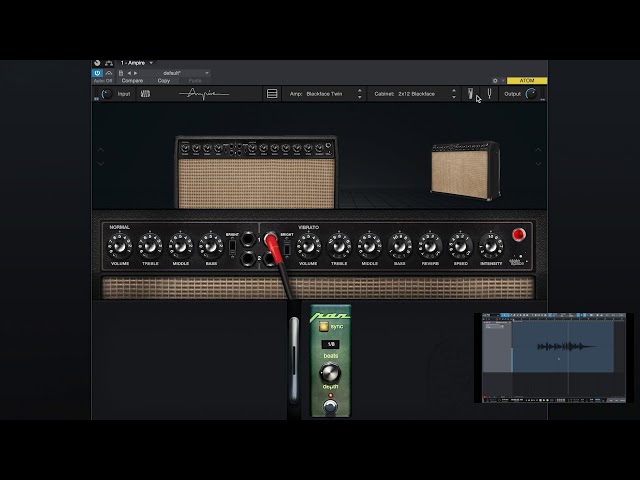Image resolution: width=640 pixels, height=480 pixels.
Task: Click the 2x12 cabinet thumbnail image
Action: 466,171
